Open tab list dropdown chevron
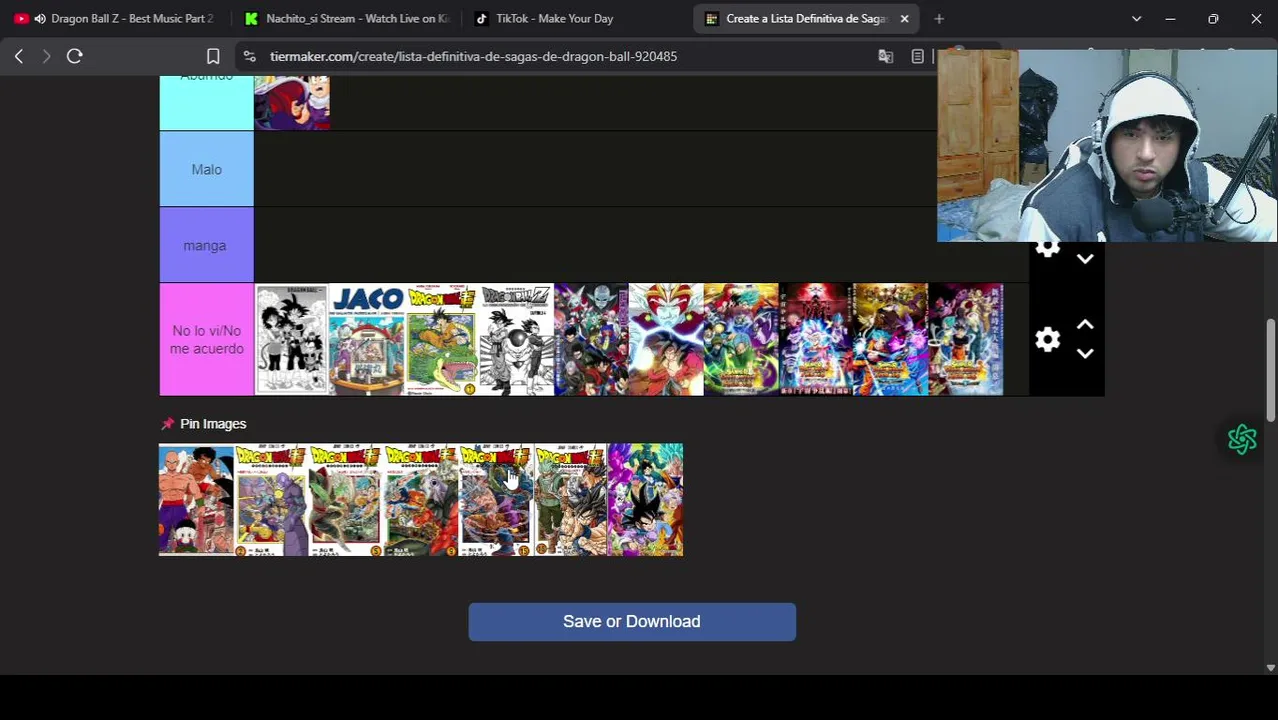The image size is (1278, 720). point(1136,19)
